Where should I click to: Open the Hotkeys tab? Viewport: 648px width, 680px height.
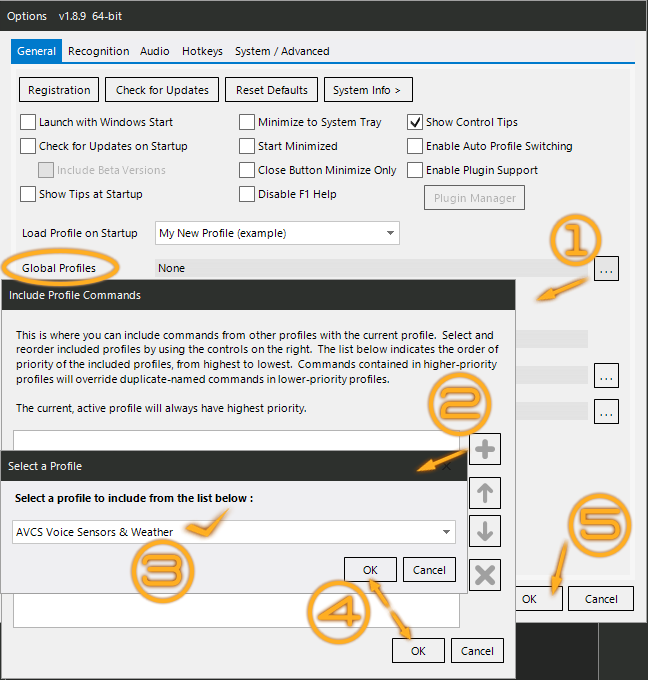tap(202, 51)
